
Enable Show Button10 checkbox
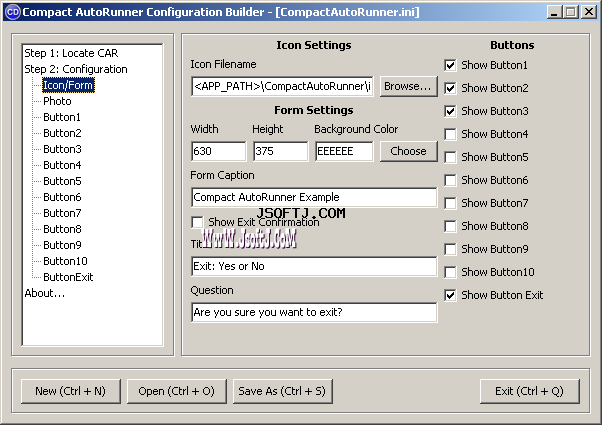(450, 272)
